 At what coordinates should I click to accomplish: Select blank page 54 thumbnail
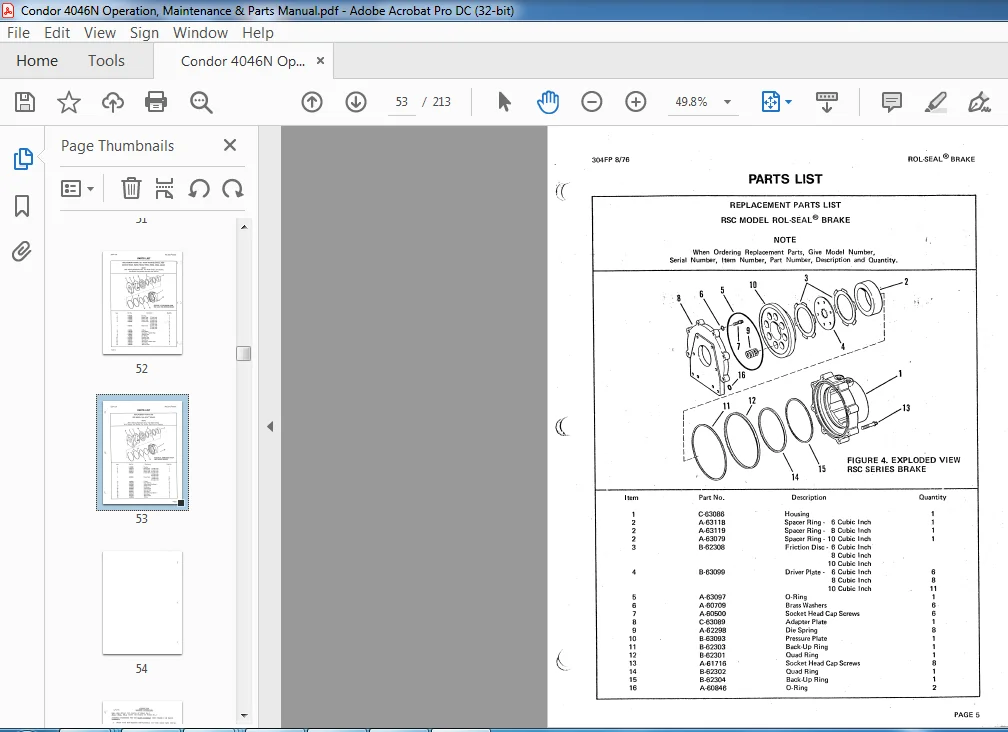[x=142, y=603]
